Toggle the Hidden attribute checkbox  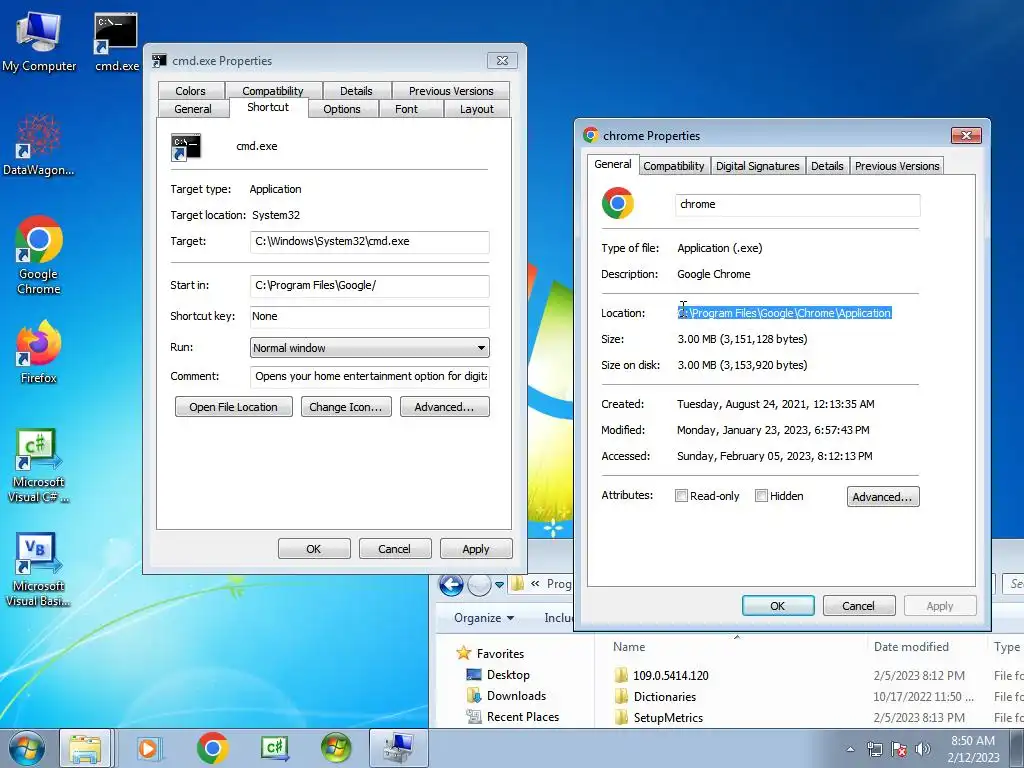[x=761, y=496]
